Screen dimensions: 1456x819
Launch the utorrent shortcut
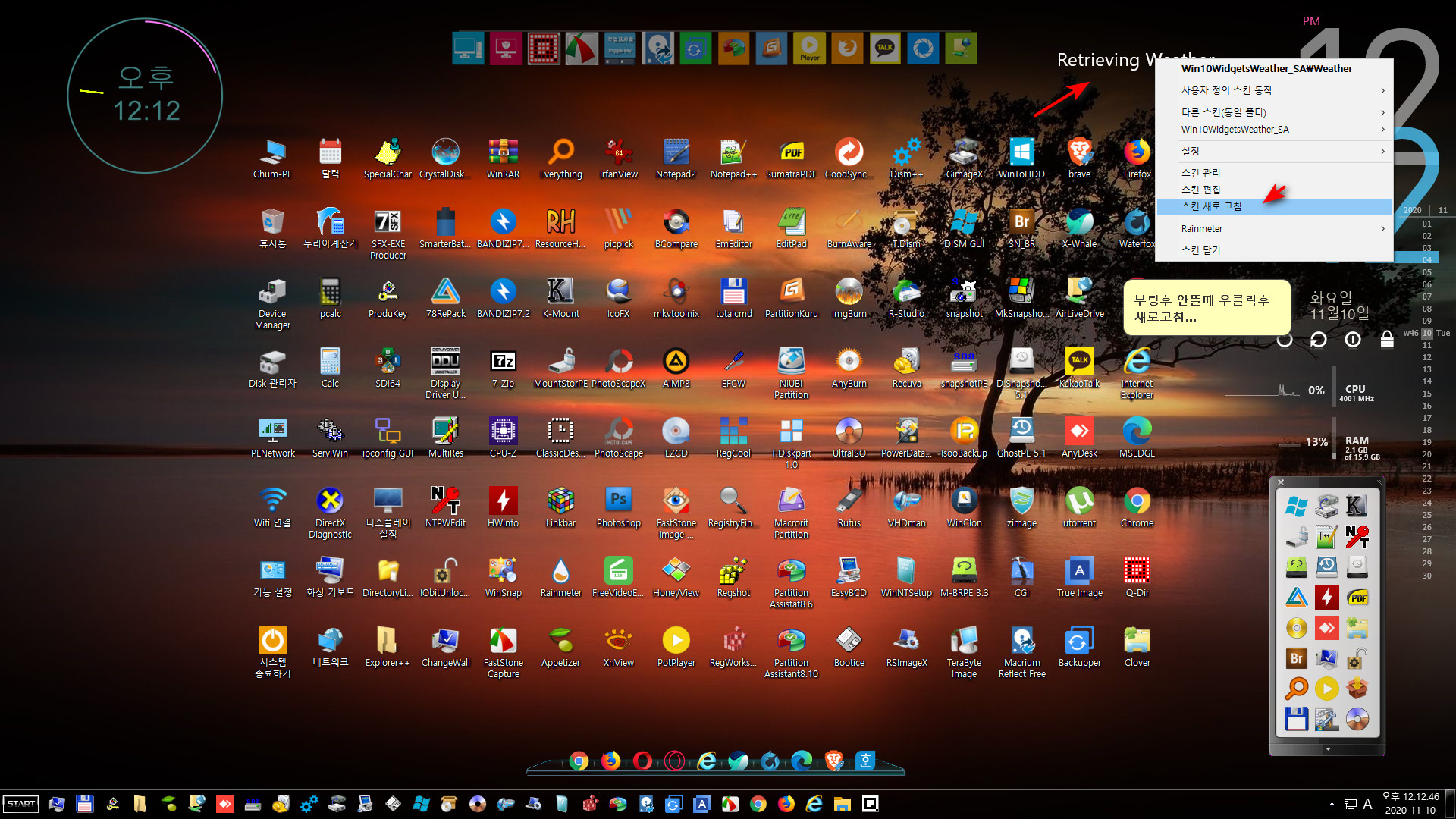(x=1079, y=507)
